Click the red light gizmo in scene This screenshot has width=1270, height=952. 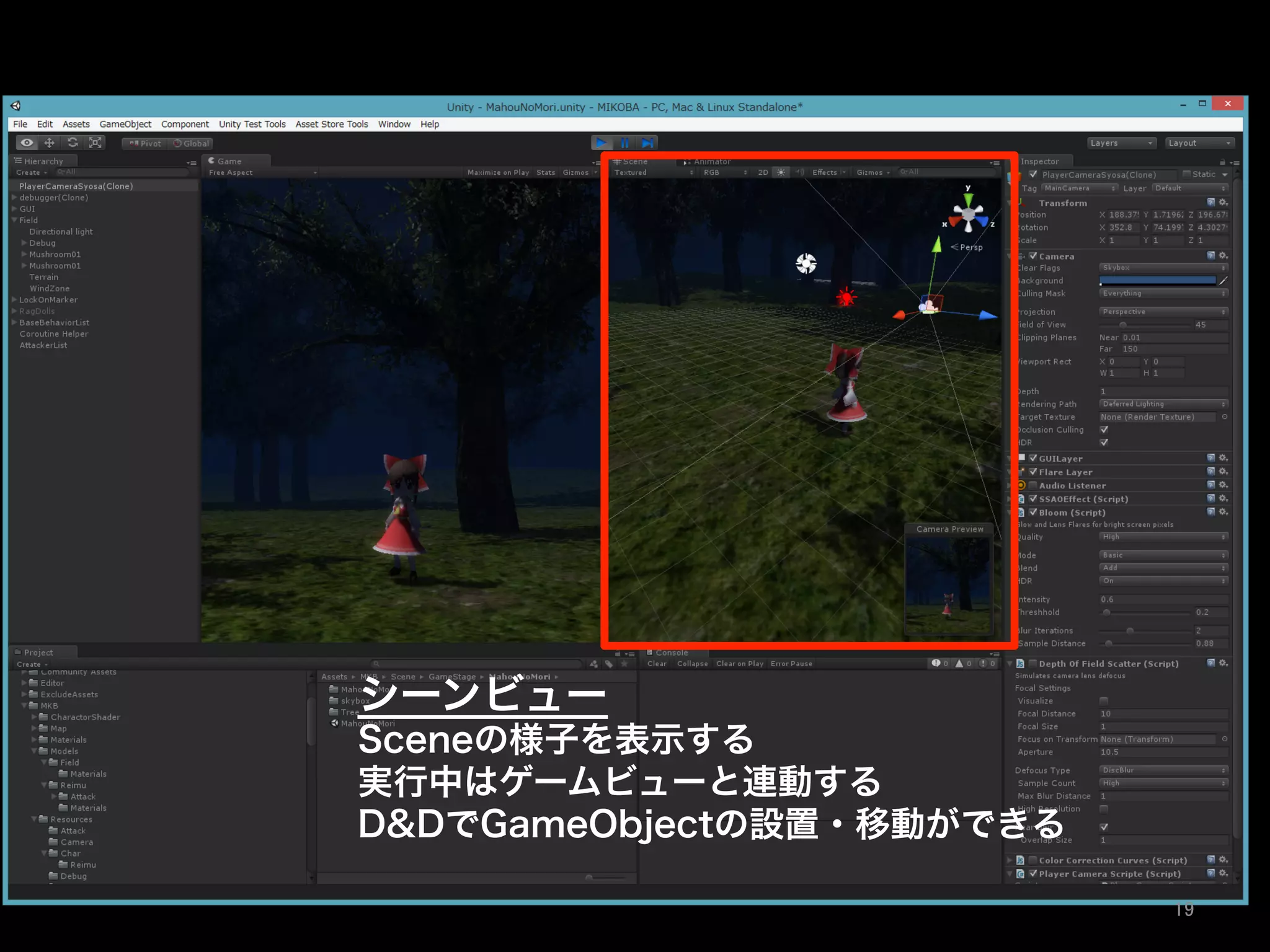846,297
